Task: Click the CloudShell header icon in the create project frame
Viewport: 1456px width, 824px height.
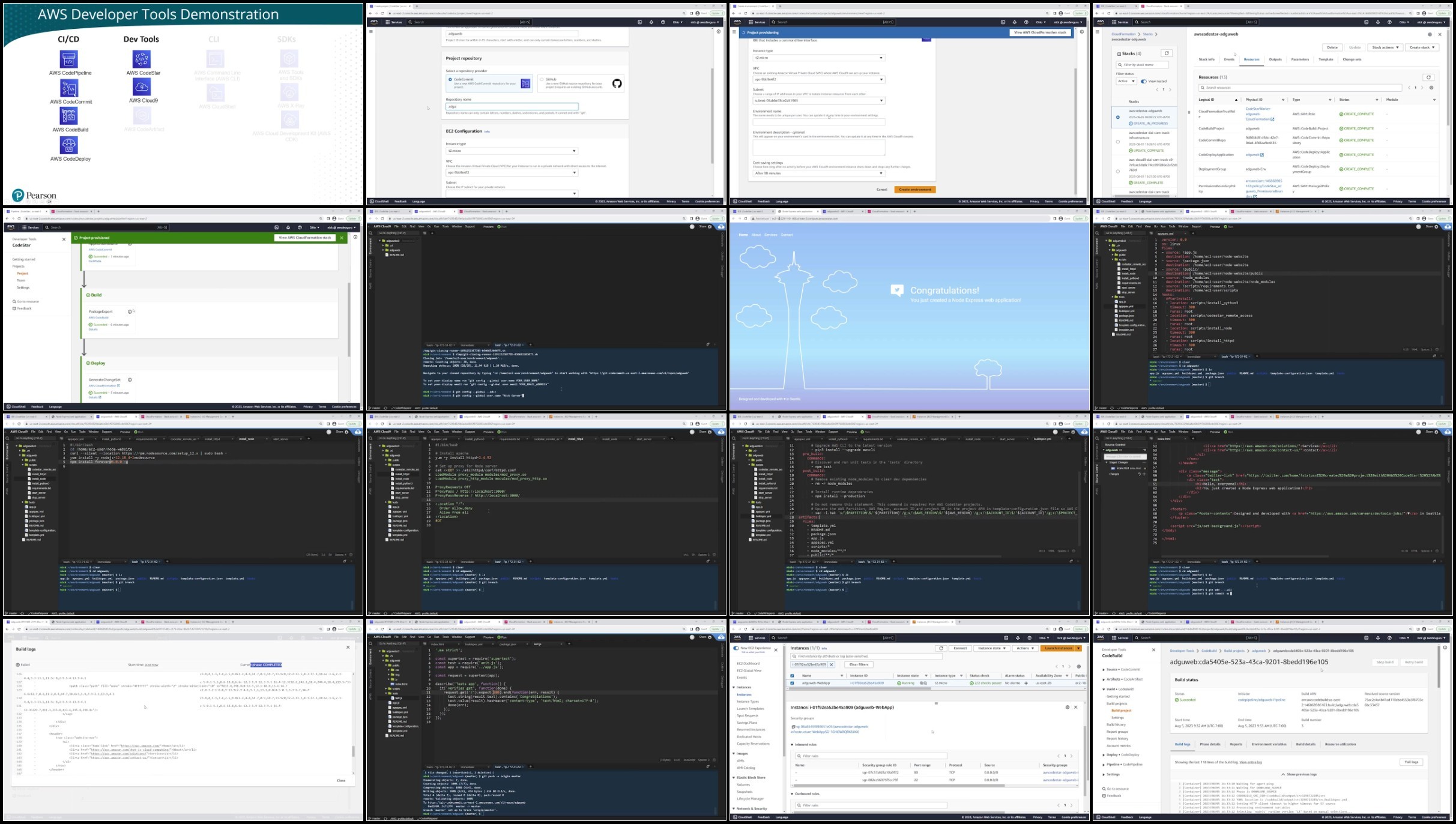Action: click(639, 22)
